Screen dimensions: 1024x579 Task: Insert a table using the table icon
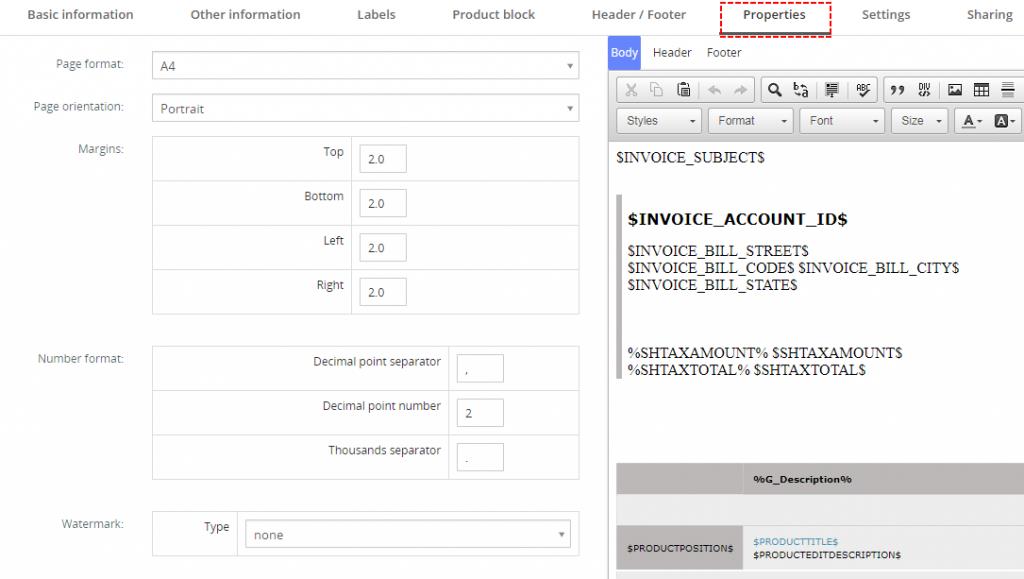point(981,90)
